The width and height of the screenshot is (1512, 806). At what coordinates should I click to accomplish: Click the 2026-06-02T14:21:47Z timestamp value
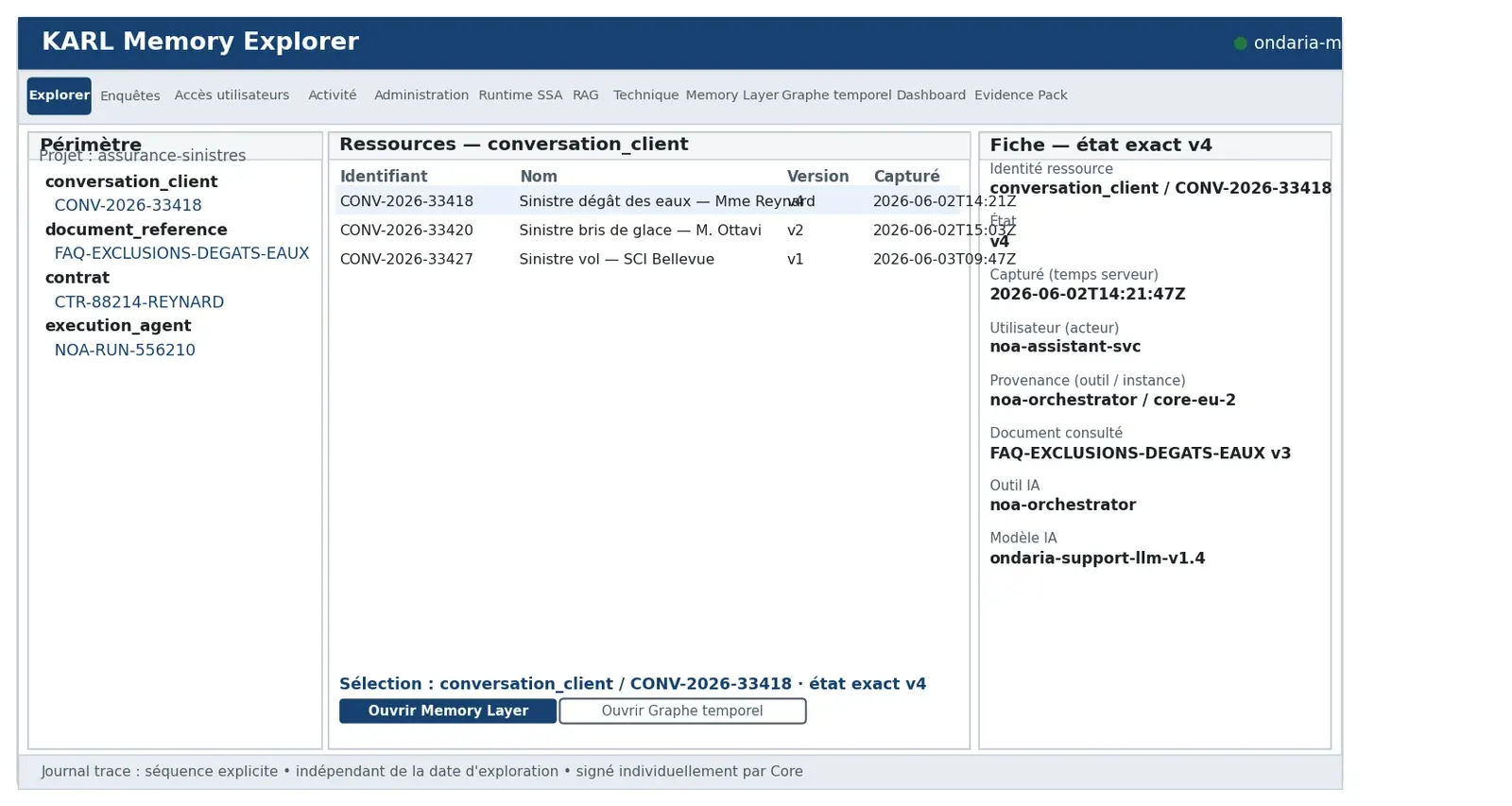click(x=1087, y=294)
